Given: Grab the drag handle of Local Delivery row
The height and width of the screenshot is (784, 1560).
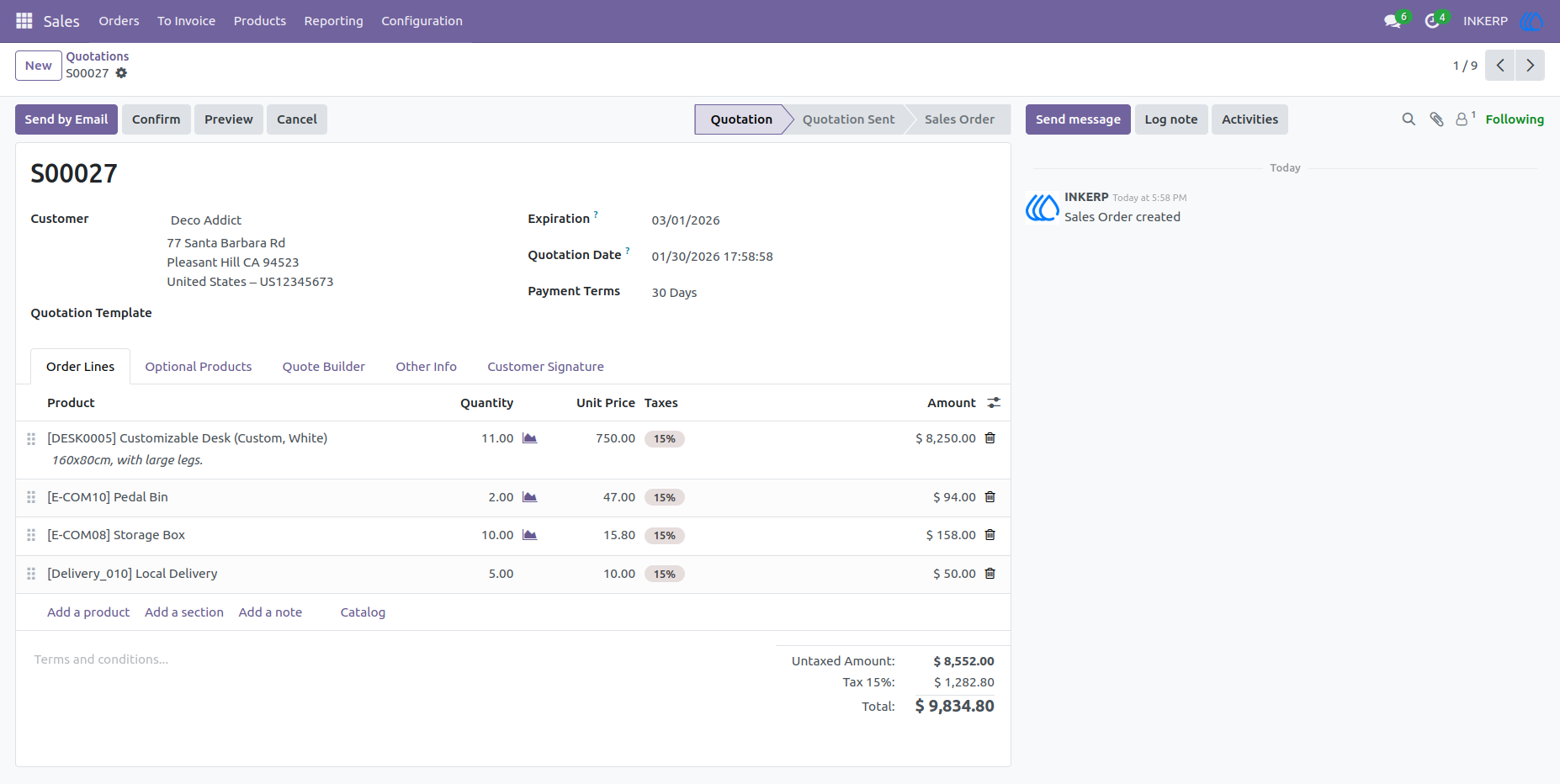Looking at the screenshot, I should (x=31, y=574).
